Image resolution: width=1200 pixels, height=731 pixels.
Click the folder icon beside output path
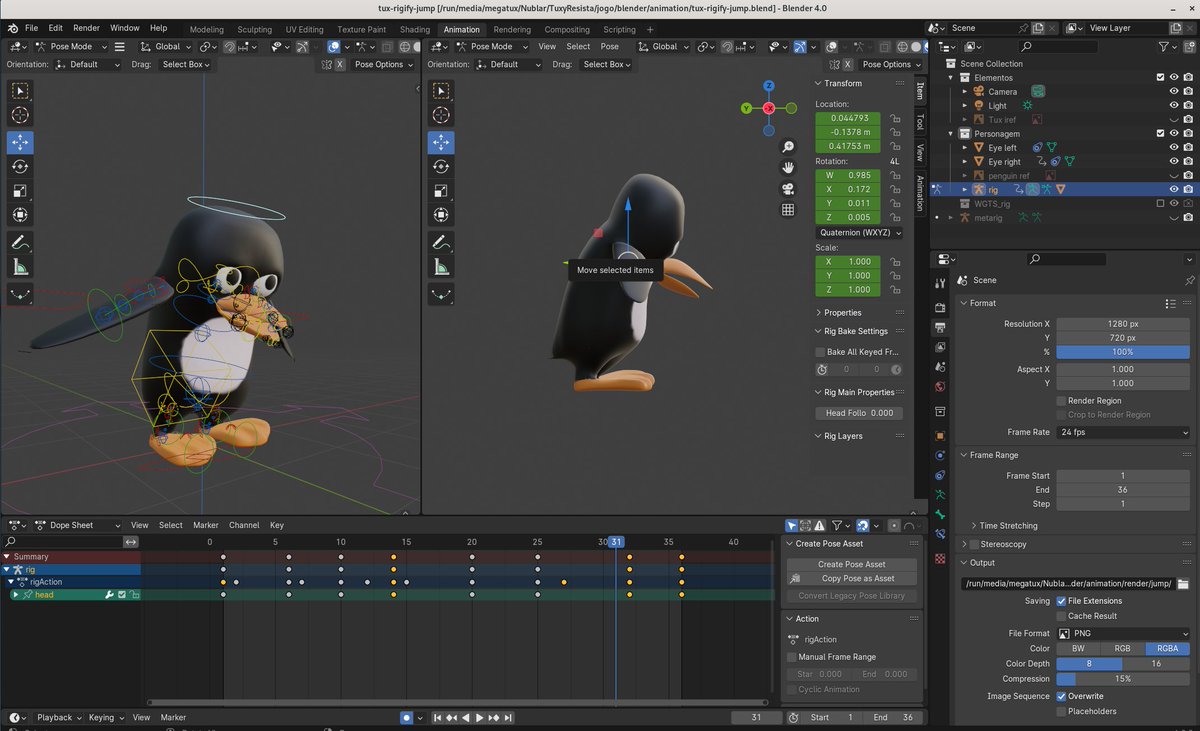(1183, 584)
